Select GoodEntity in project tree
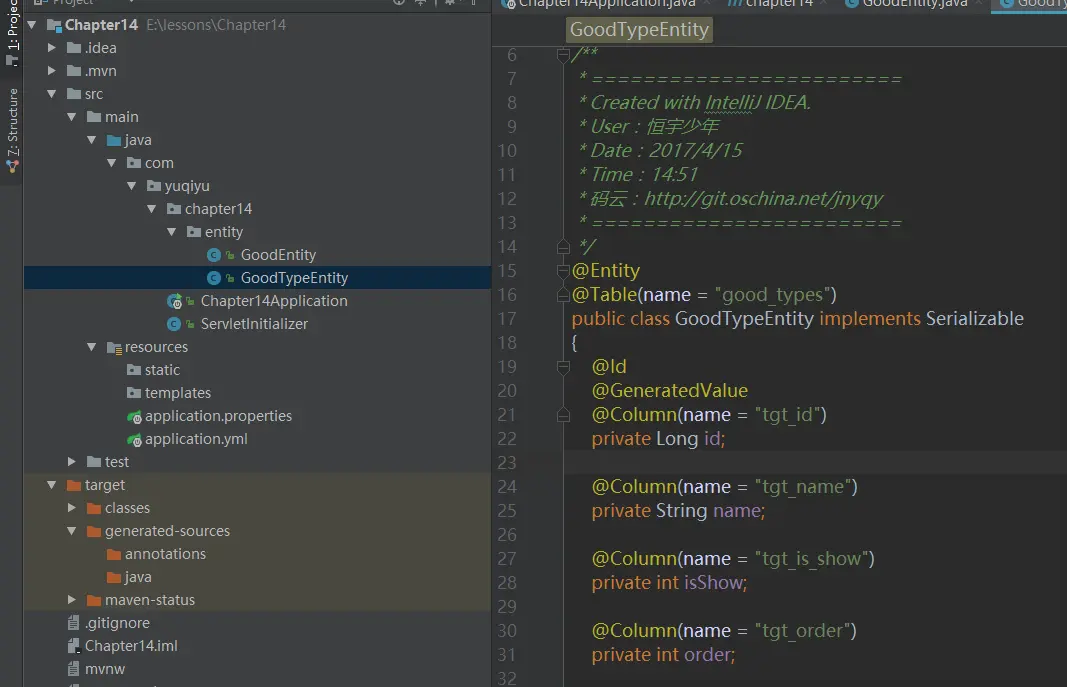 (278, 255)
